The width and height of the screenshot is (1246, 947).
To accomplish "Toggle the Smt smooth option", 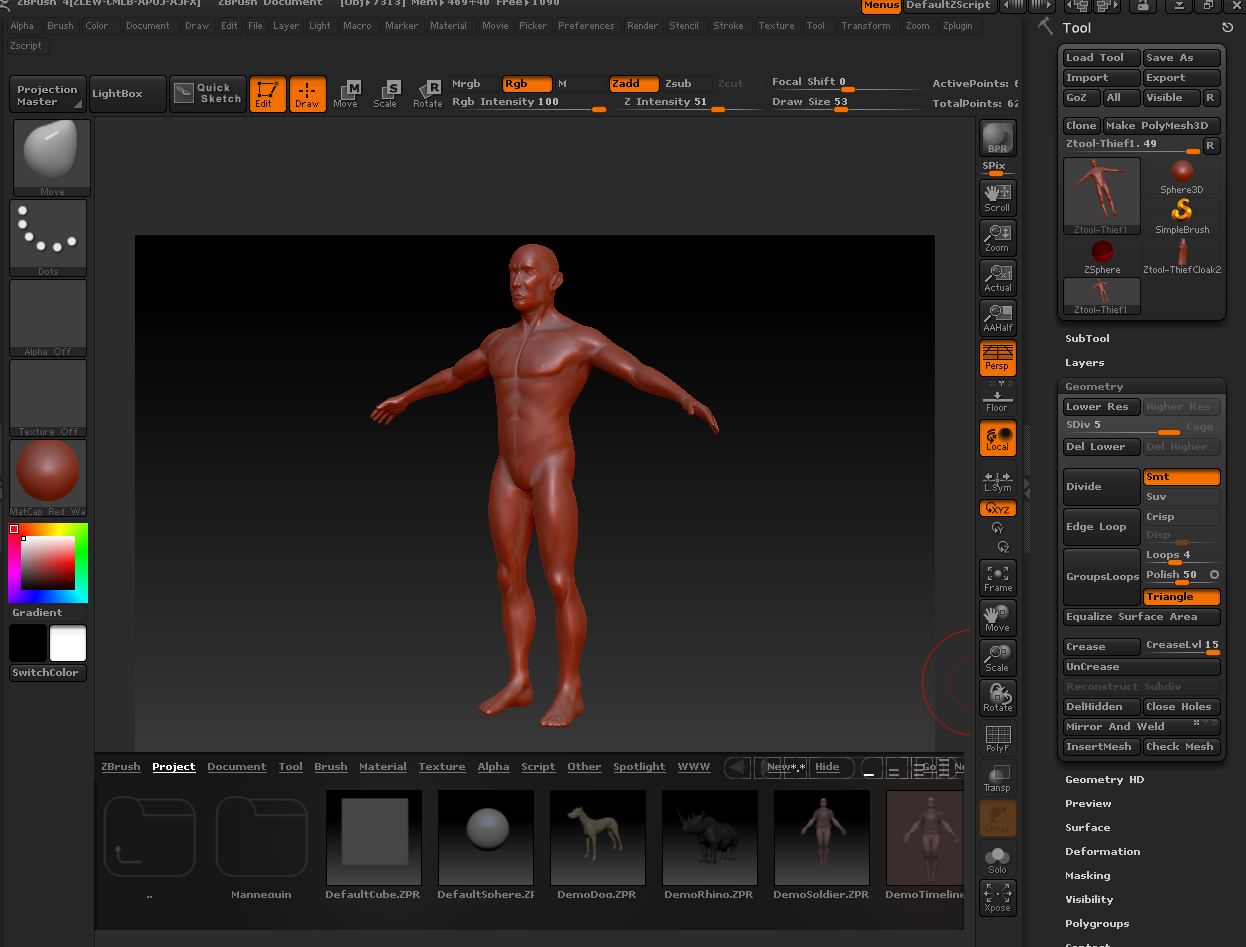I will [1182, 477].
